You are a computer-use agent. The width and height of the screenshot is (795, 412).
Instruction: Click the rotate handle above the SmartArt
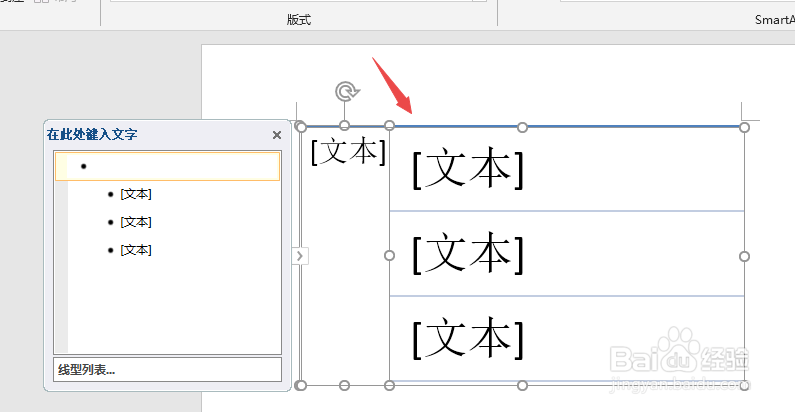click(347, 92)
